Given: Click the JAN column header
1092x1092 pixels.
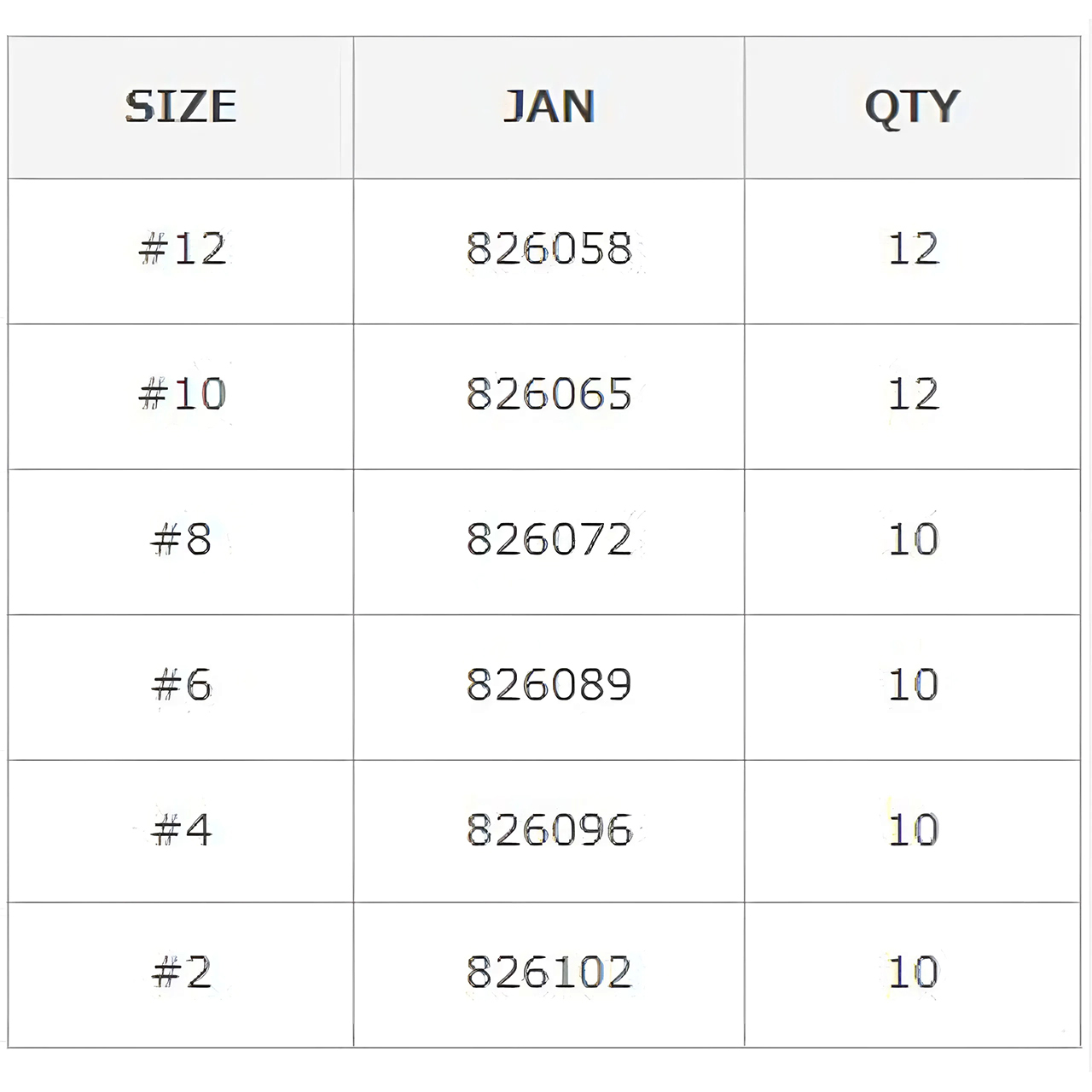Looking at the screenshot, I should (549, 107).
